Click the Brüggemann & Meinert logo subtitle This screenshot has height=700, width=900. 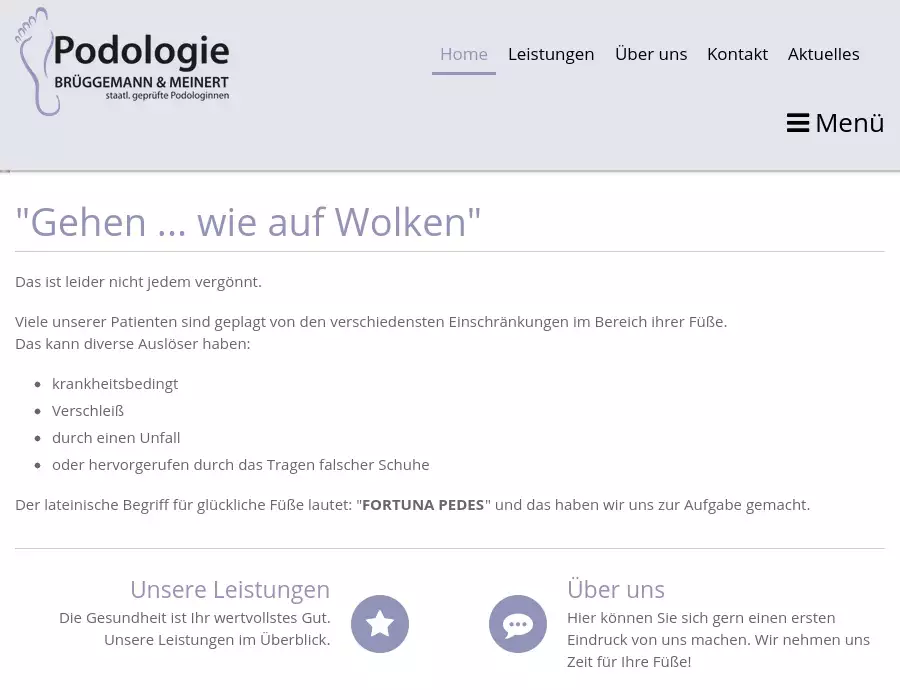click(x=141, y=81)
